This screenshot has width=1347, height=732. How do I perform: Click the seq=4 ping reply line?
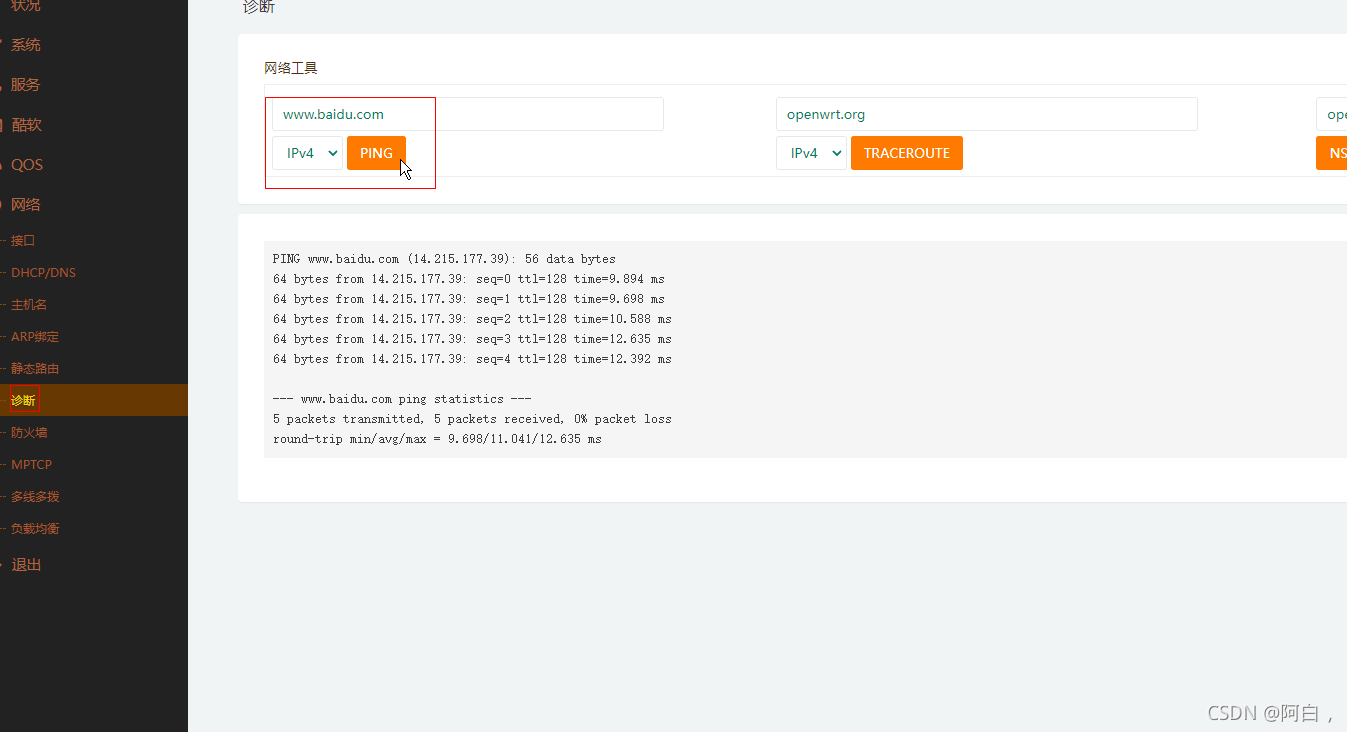[472, 359]
